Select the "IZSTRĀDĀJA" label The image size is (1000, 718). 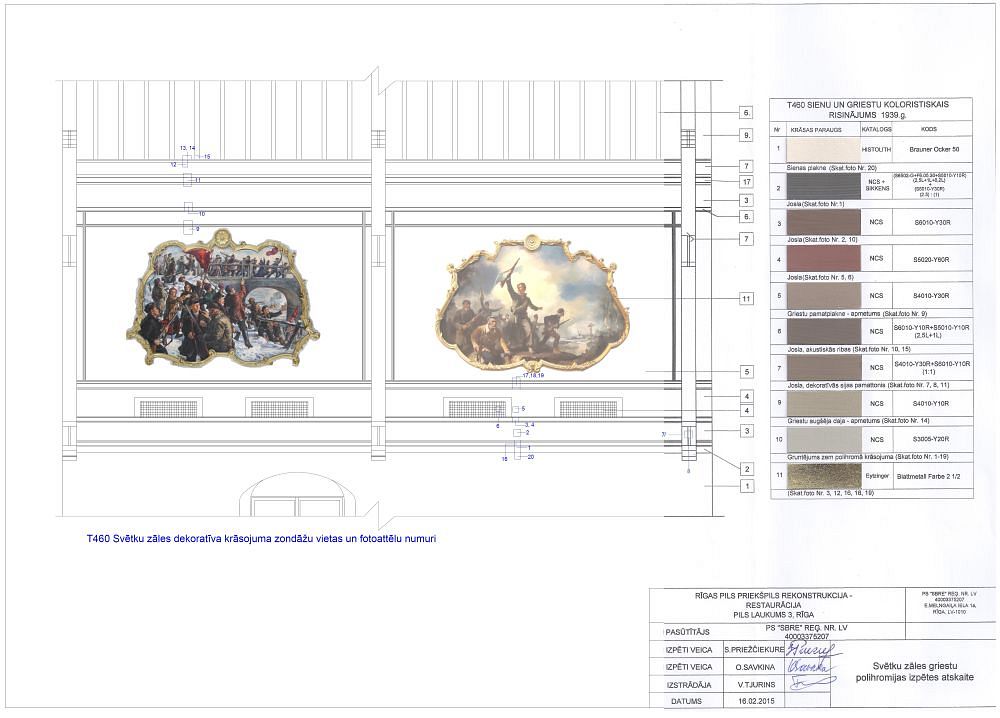[688, 685]
